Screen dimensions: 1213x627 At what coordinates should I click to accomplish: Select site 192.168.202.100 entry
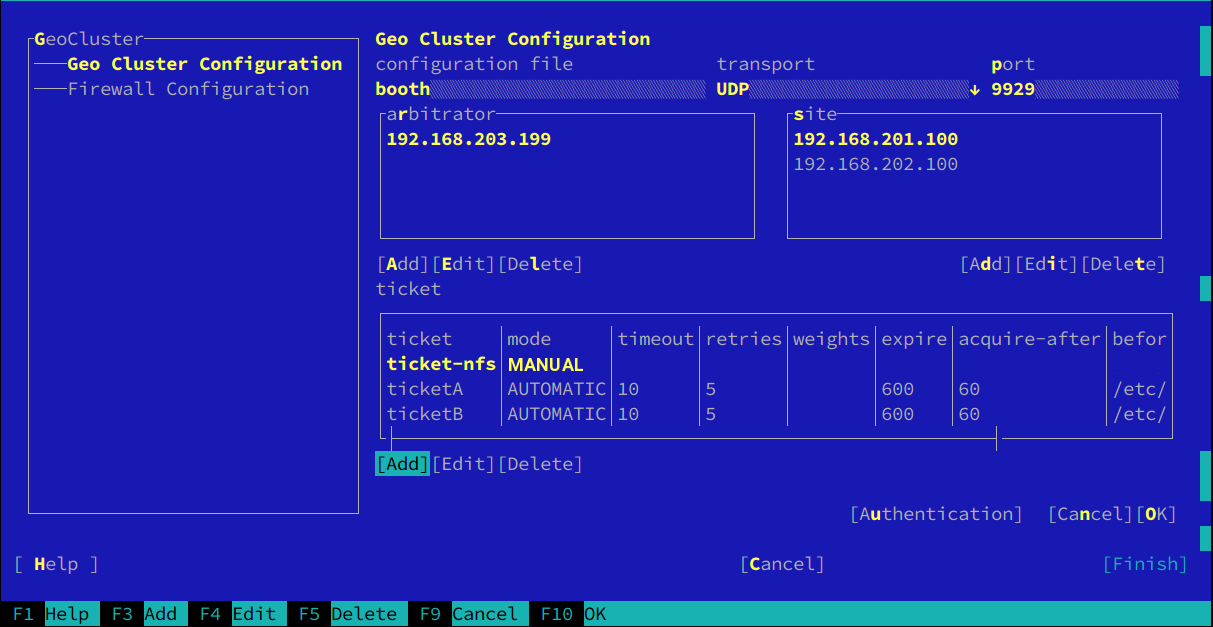point(875,164)
